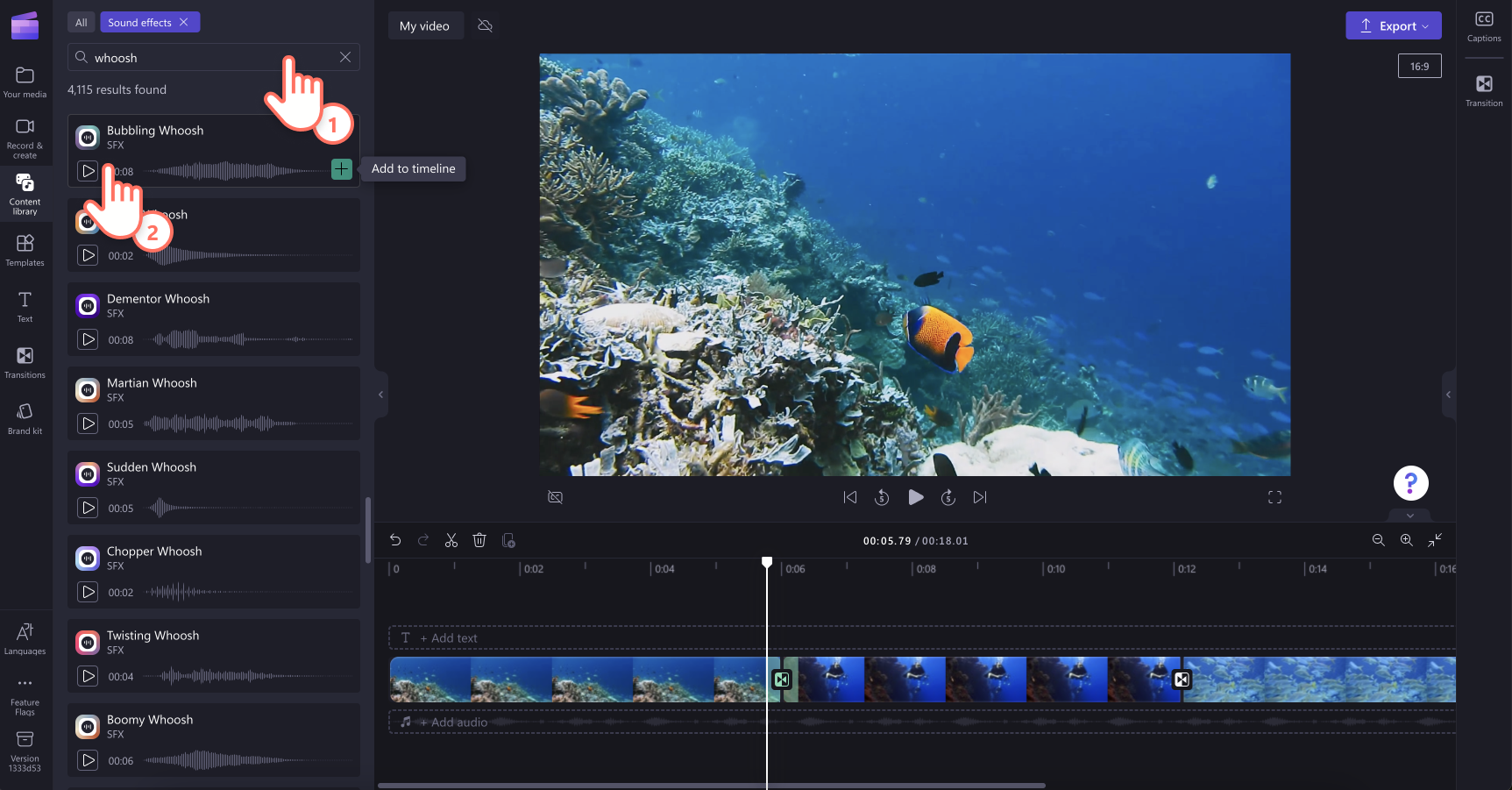Open the Languages panel

pyautogui.click(x=25, y=638)
